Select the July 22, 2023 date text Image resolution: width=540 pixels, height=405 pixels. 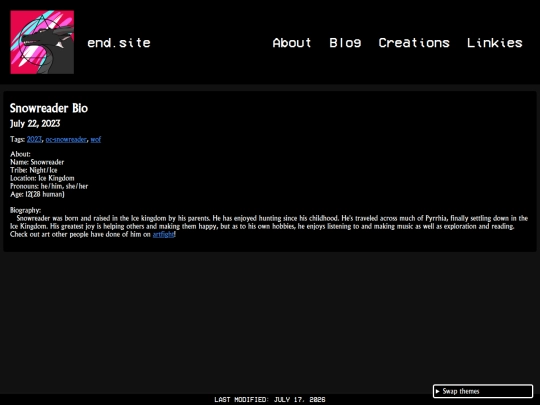tap(35, 123)
